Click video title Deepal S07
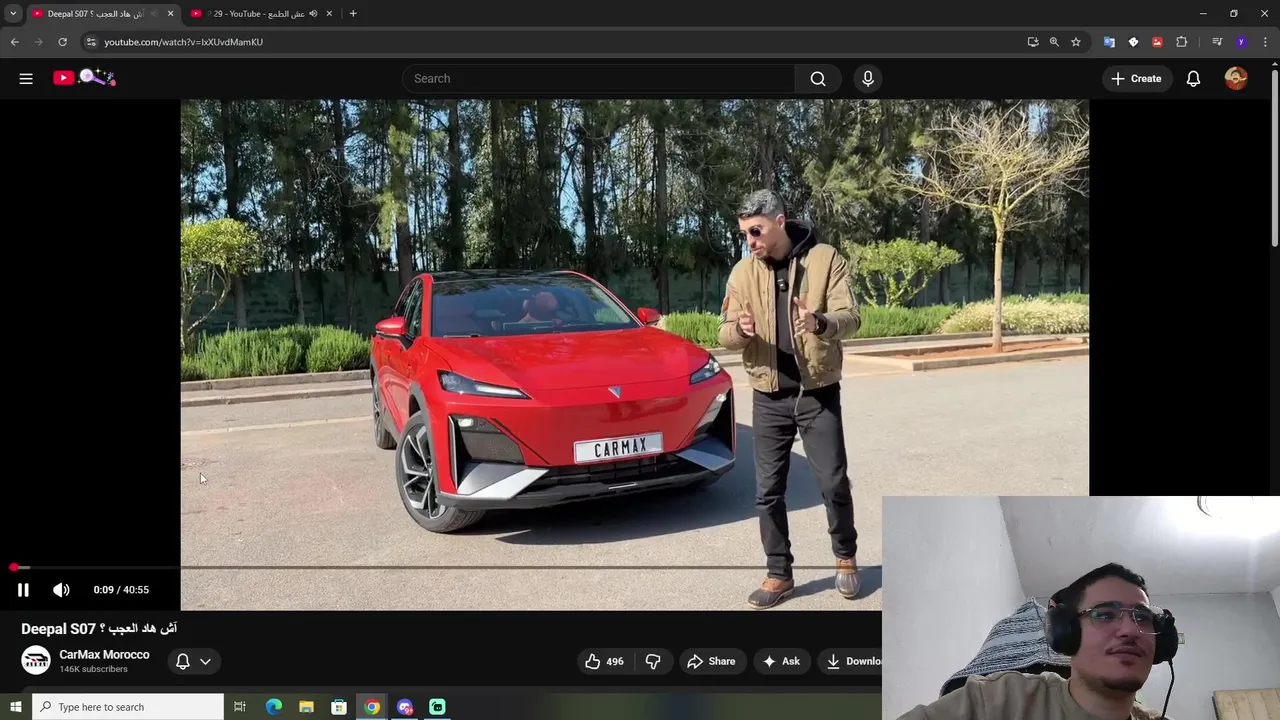This screenshot has width=1280, height=720. 99,629
